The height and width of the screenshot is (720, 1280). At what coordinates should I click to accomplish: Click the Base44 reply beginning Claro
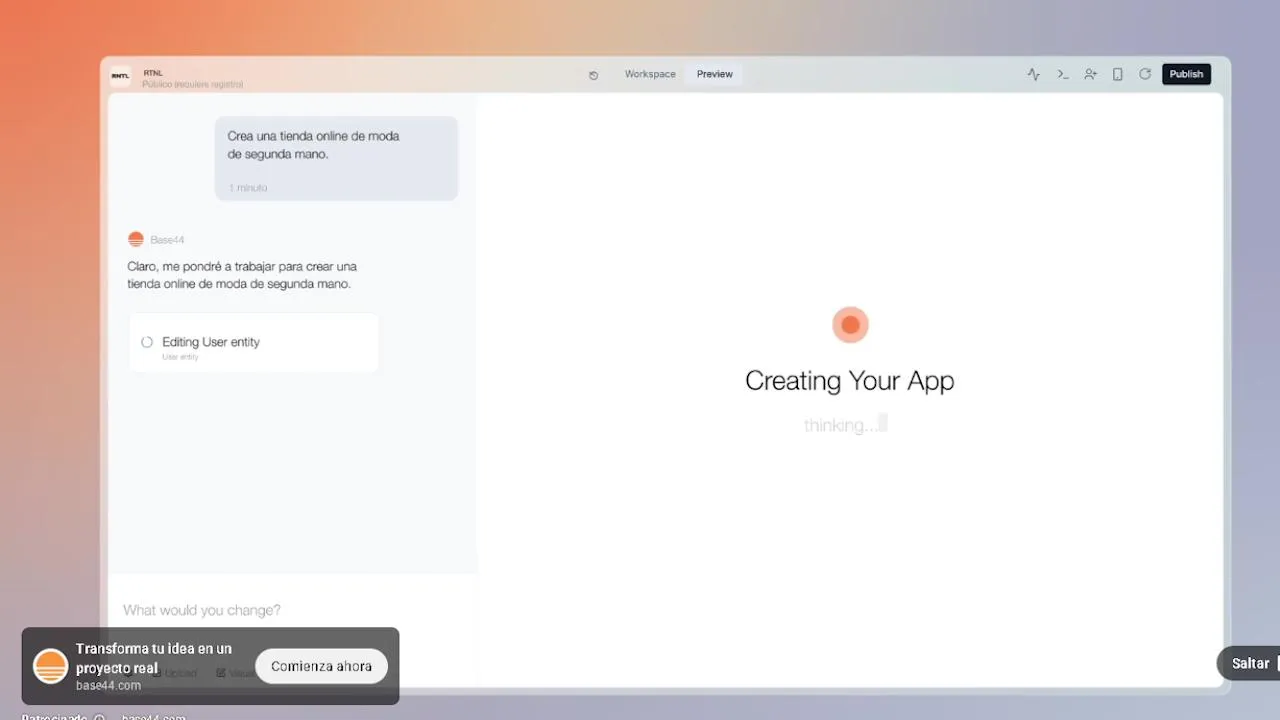pos(242,275)
